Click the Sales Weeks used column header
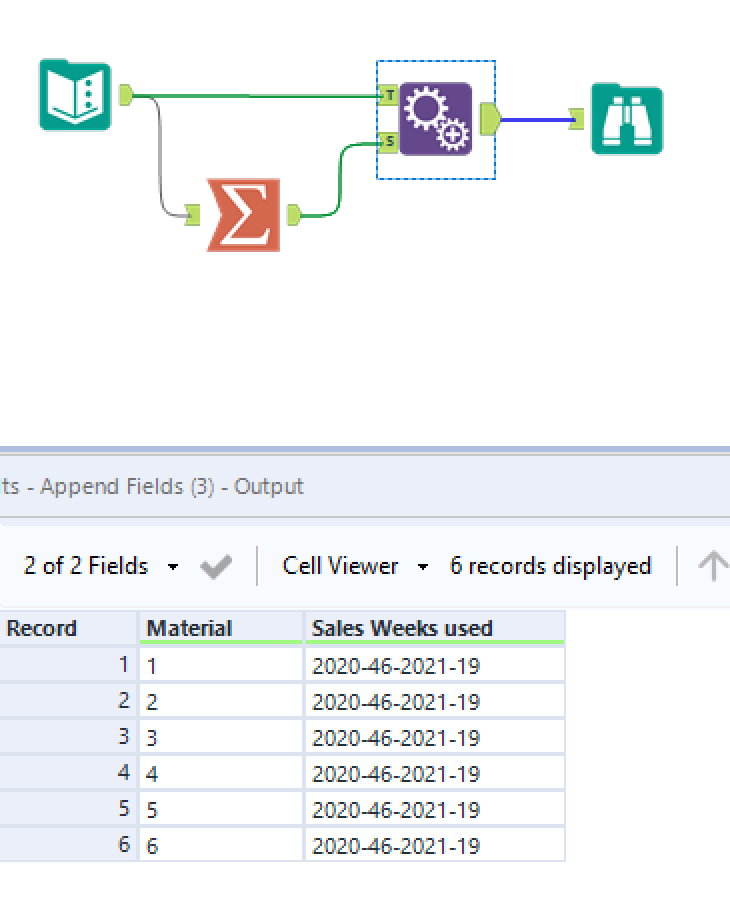 pos(433,629)
